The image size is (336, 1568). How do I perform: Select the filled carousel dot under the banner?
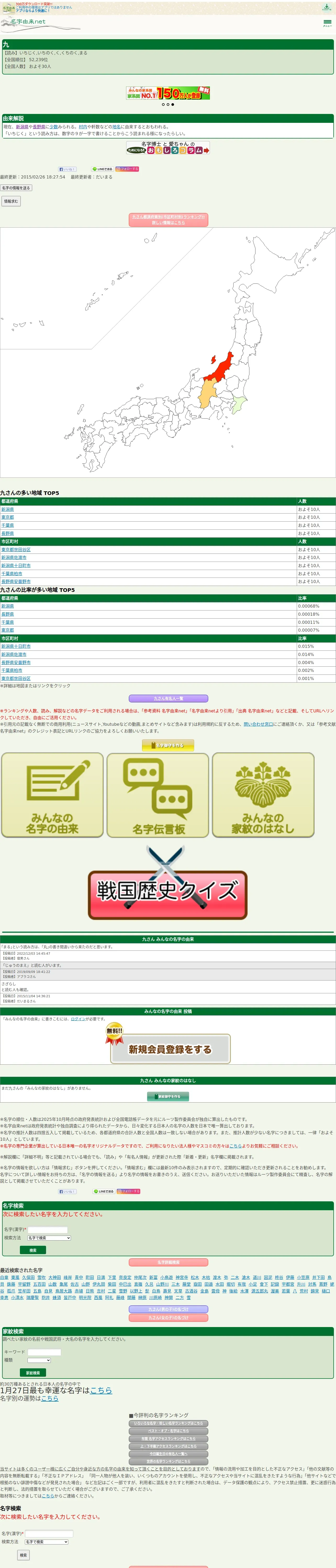[x=172, y=105]
